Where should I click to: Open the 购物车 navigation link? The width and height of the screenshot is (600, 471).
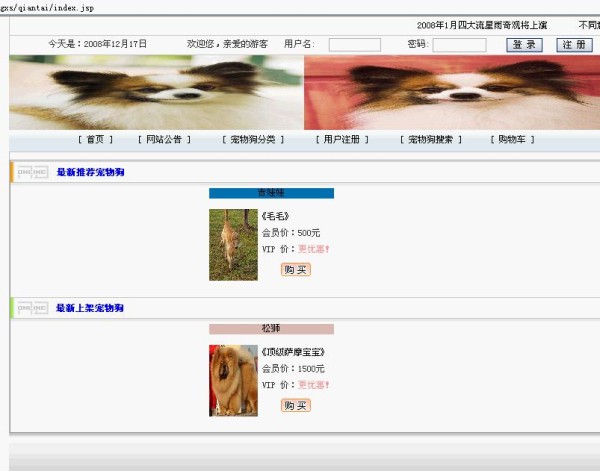coord(512,139)
